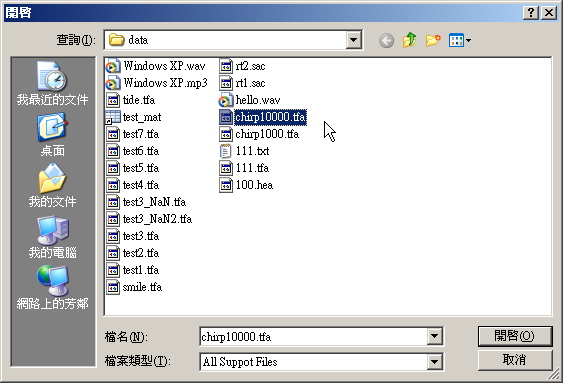Select the file name test5.tfa
The width and height of the screenshot is (563, 383).
coord(141,168)
